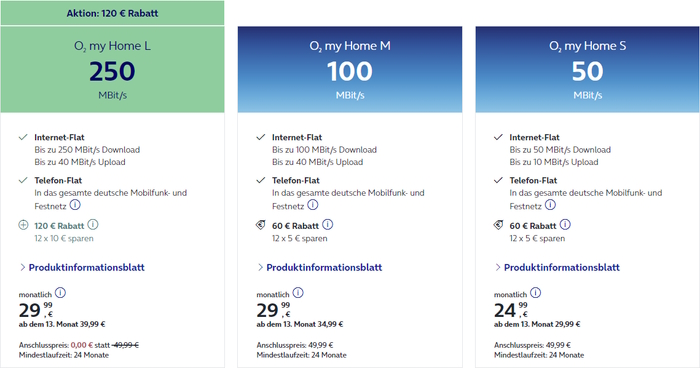Click info icon beside 60 € Rabatt in Home M
700x368 pixels.
pyautogui.click(x=328, y=225)
